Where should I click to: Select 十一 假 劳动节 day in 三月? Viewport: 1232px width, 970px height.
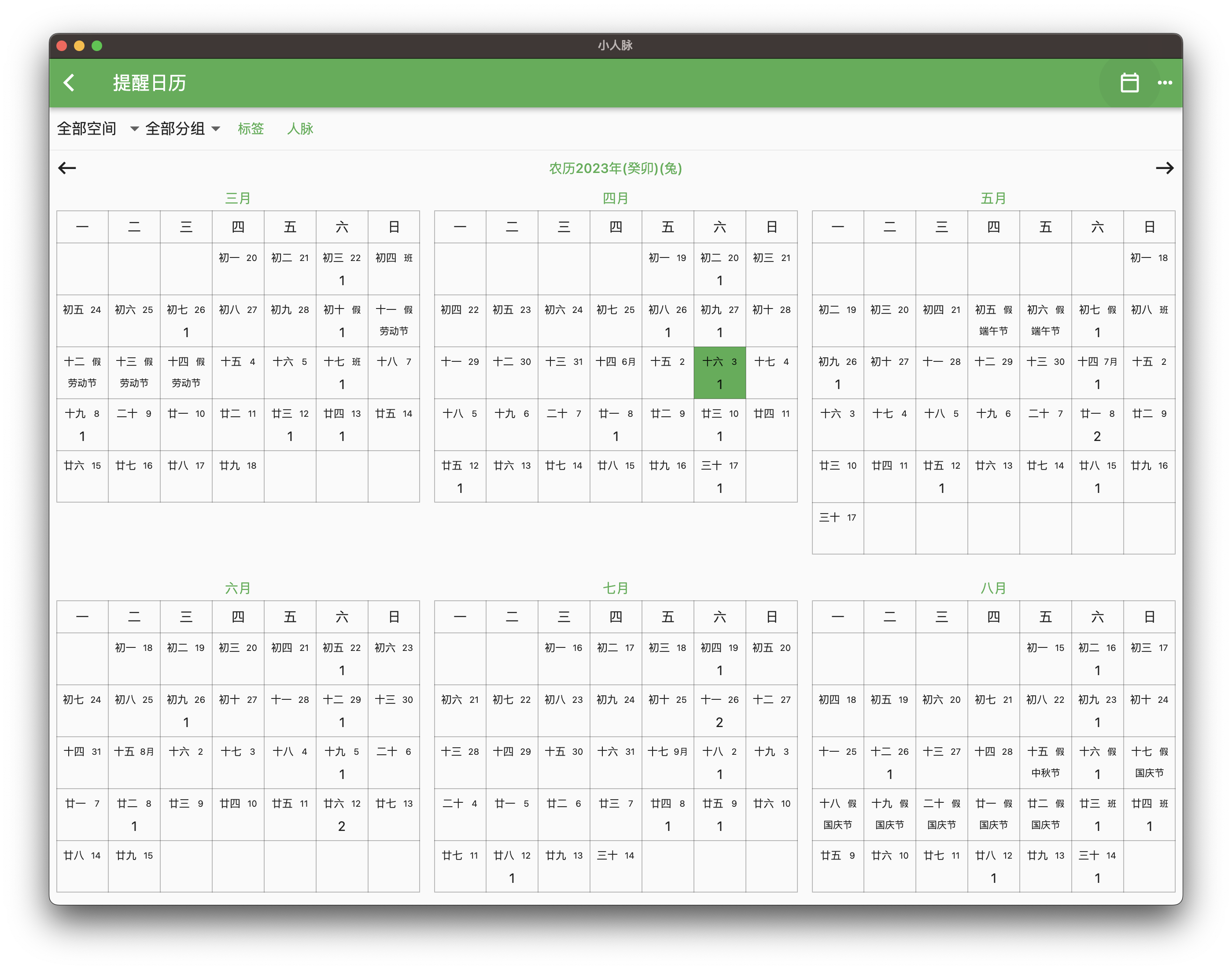[x=394, y=321]
